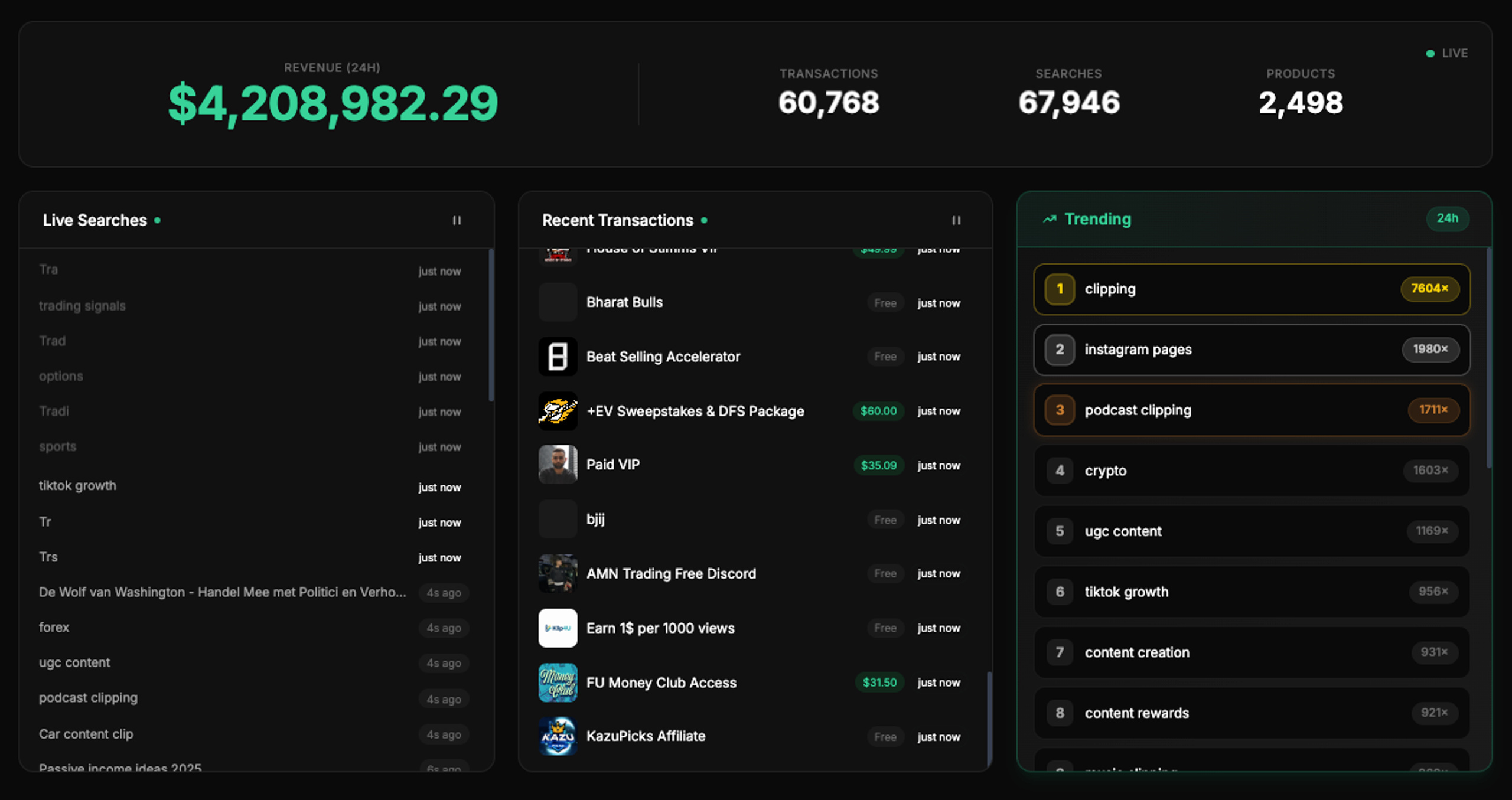
Task: Click the Live Searches scrollbar
Action: click(491, 325)
